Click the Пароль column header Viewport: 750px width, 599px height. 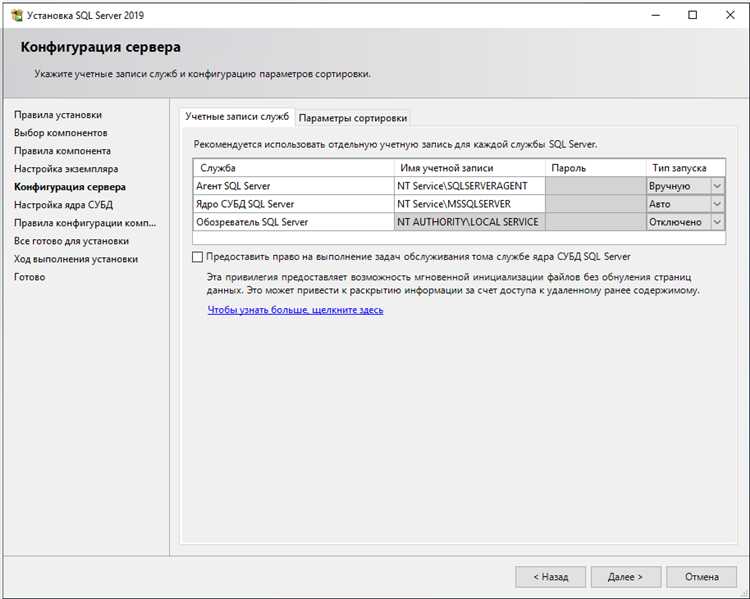pyautogui.click(x=596, y=168)
